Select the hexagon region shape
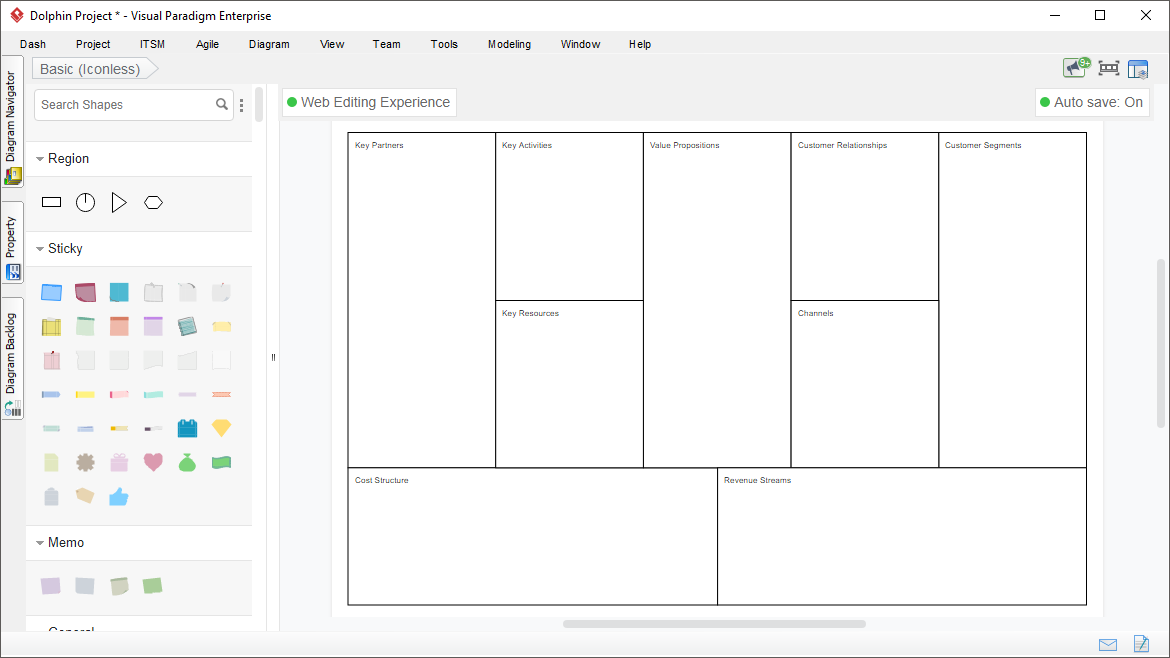 point(154,202)
